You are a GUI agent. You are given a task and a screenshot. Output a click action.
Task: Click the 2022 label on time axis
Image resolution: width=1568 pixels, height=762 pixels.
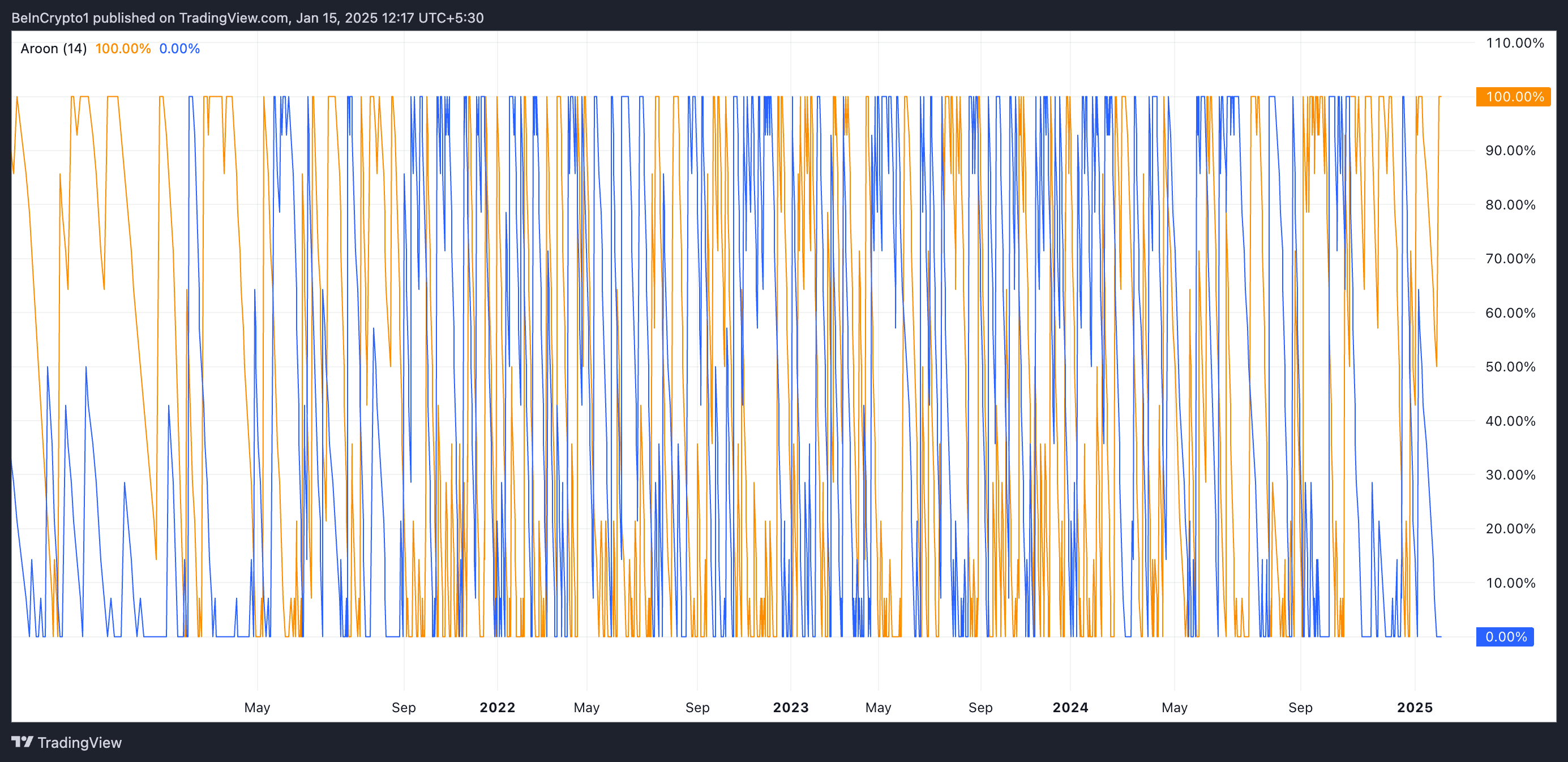(x=498, y=707)
